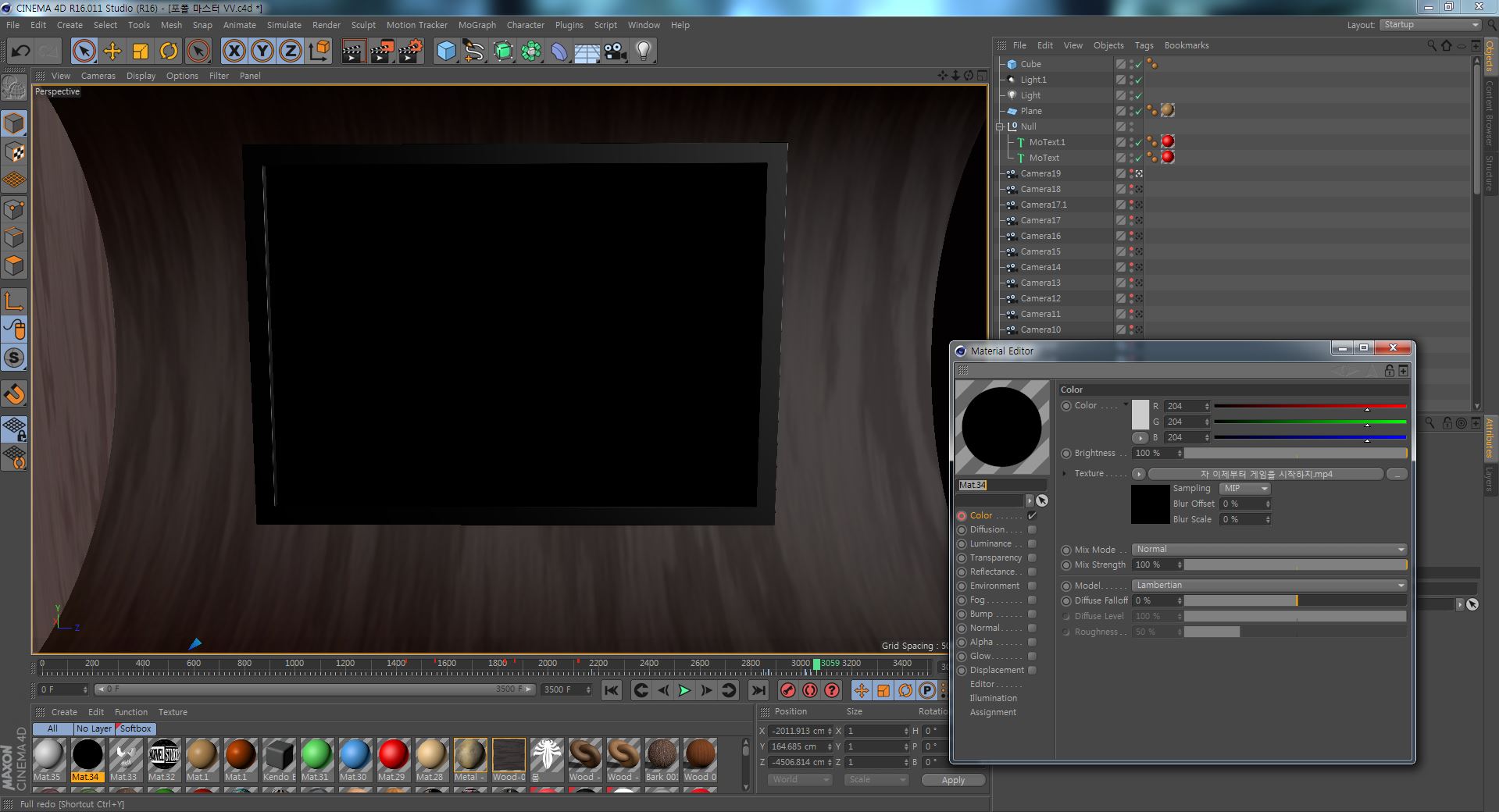Viewport: 1499px width, 812px height.
Task: Go to start of animation
Action: (612, 690)
